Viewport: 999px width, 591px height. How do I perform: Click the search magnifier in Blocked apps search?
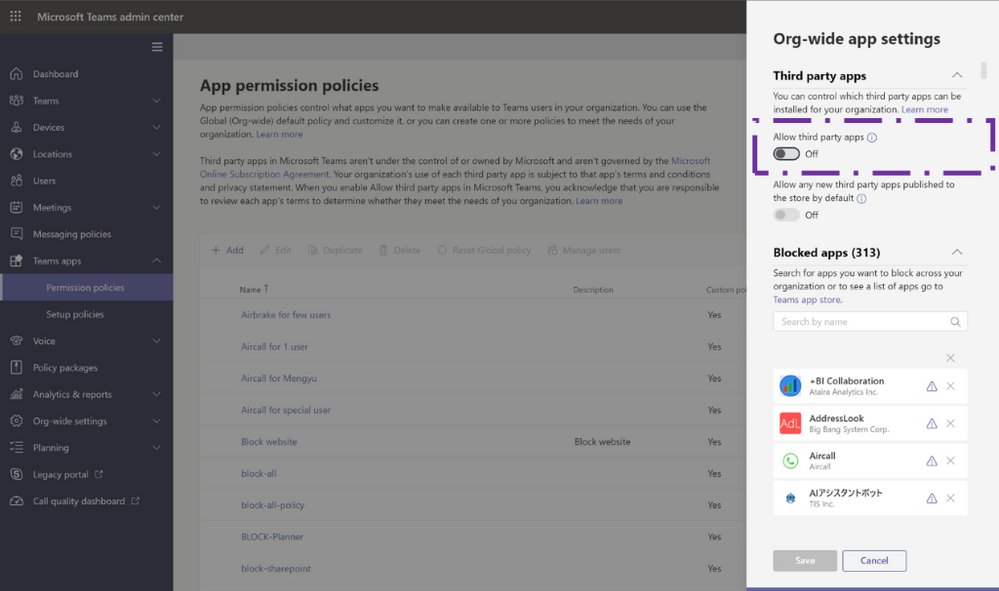tap(955, 320)
